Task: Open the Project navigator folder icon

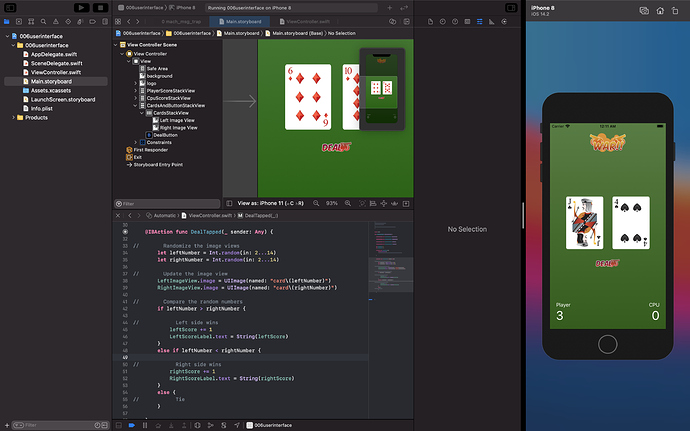Action: (x=7, y=21)
